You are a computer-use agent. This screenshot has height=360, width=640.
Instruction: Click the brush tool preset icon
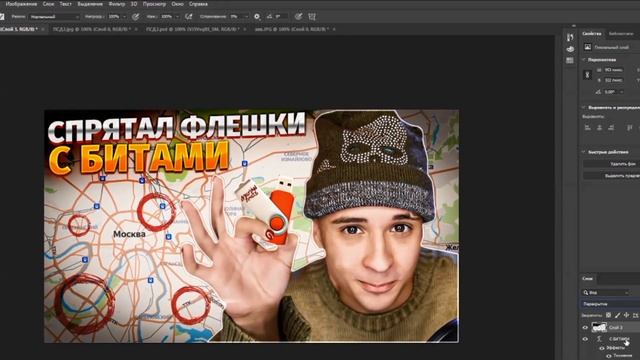pyautogui.click(x=2, y=17)
